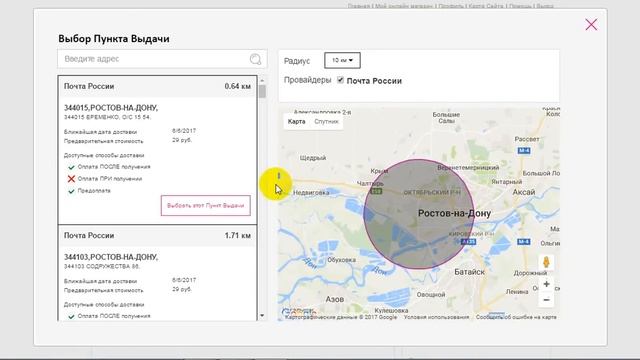This screenshot has width=640, height=360.
Task: Open the Радиус '10 км' dropdown
Action: click(x=342, y=60)
